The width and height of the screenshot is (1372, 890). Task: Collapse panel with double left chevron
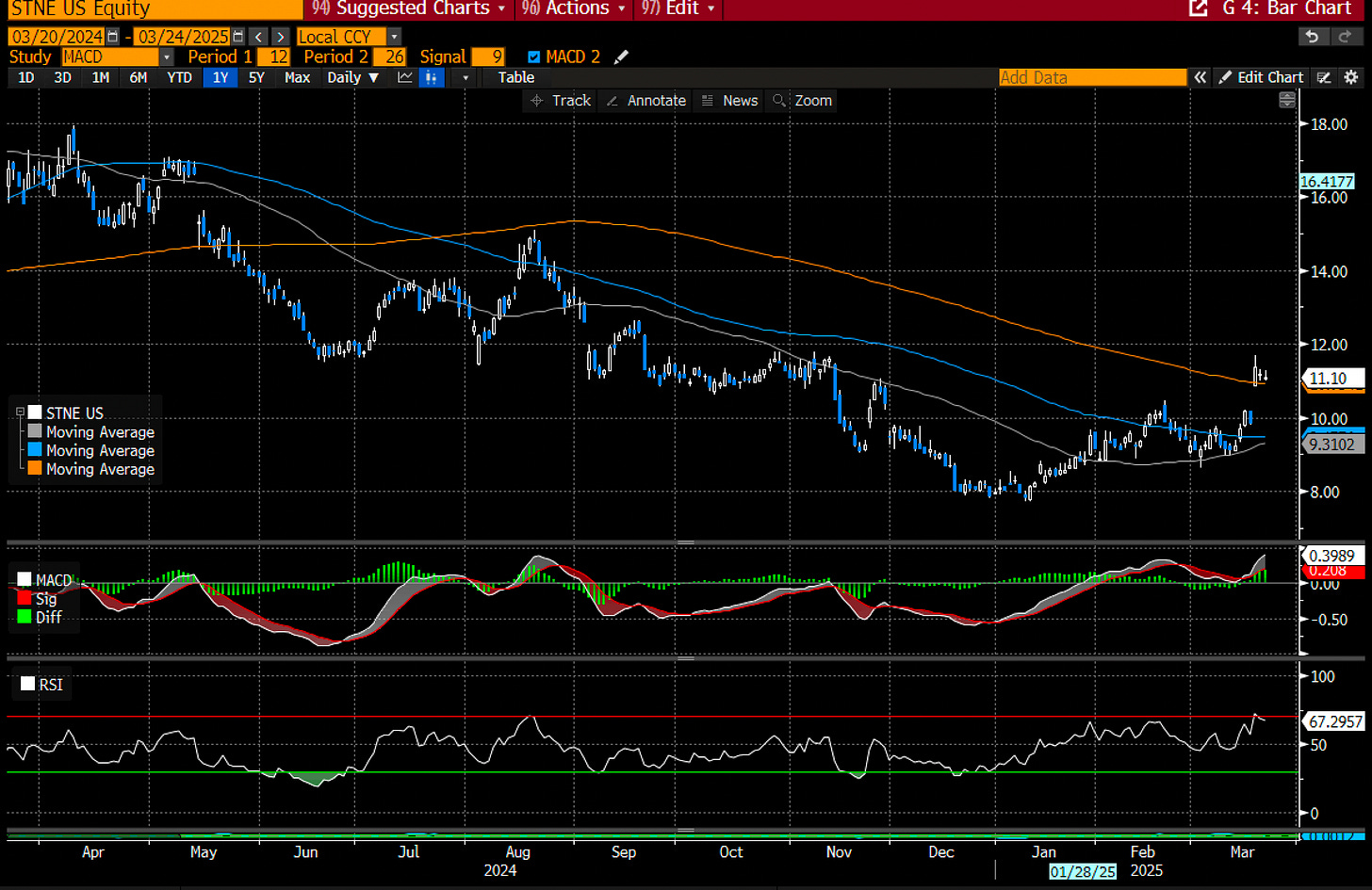point(1200,77)
